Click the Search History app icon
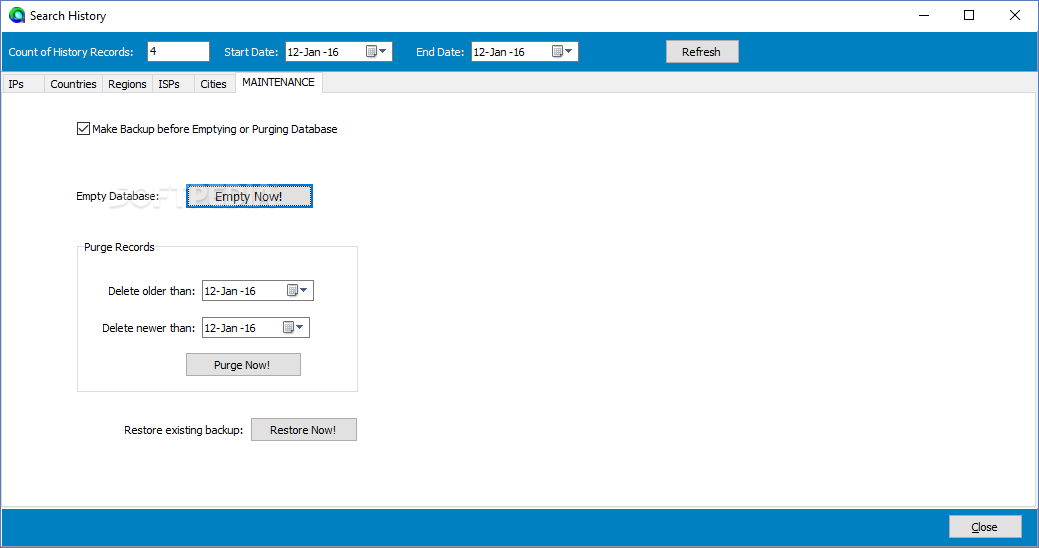The image size is (1039, 548). click(x=17, y=15)
